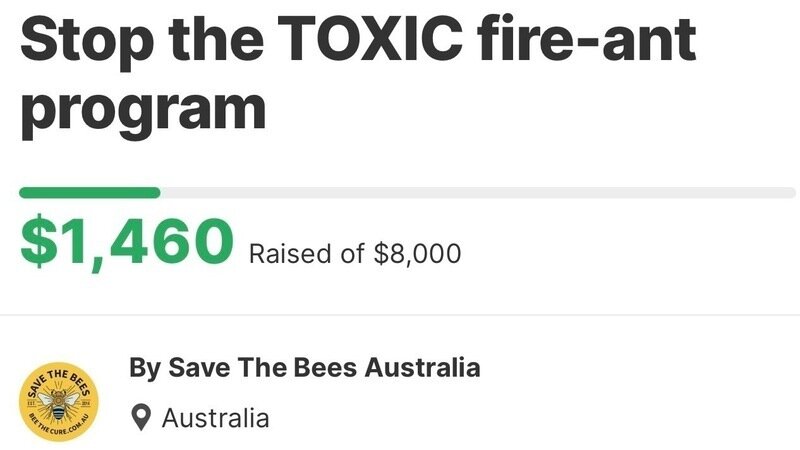Click the location pin icon
The height and width of the screenshot is (450, 800).
pyautogui.click(x=143, y=417)
